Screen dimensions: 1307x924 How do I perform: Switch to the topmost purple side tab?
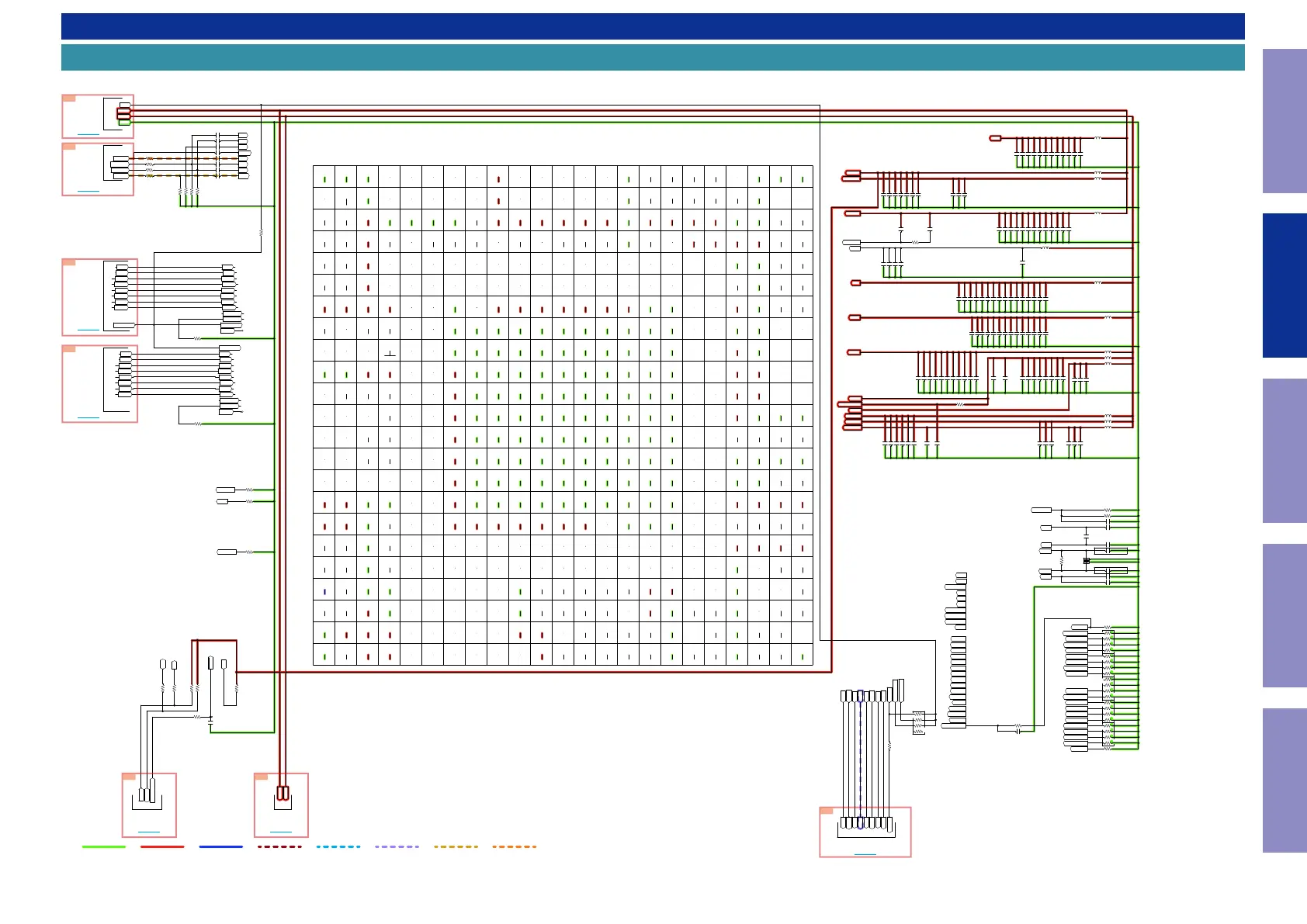[1284, 121]
